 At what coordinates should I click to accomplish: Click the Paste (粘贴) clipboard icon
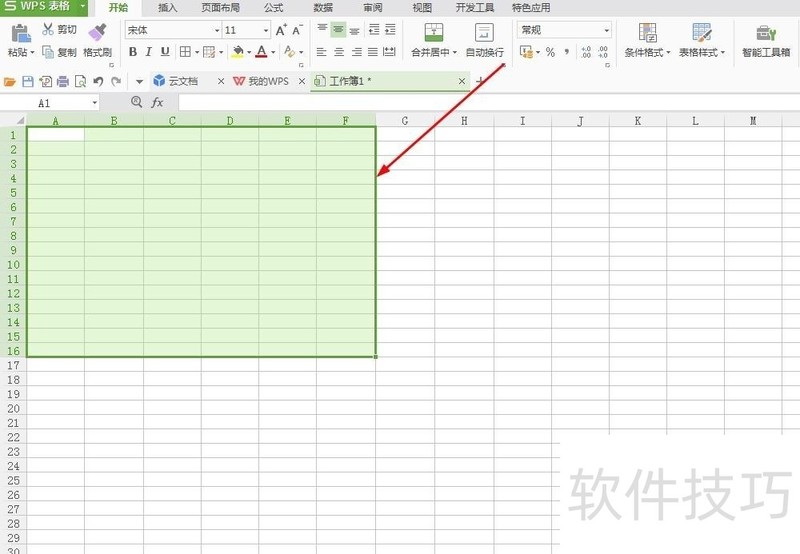pos(21,34)
